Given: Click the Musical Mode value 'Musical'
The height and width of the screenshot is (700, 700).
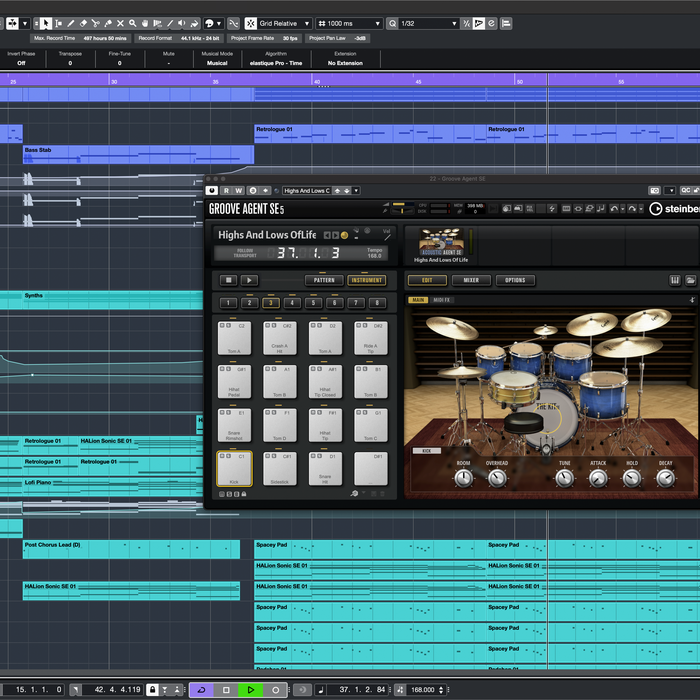Looking at the screenshot, I should 217,63.
